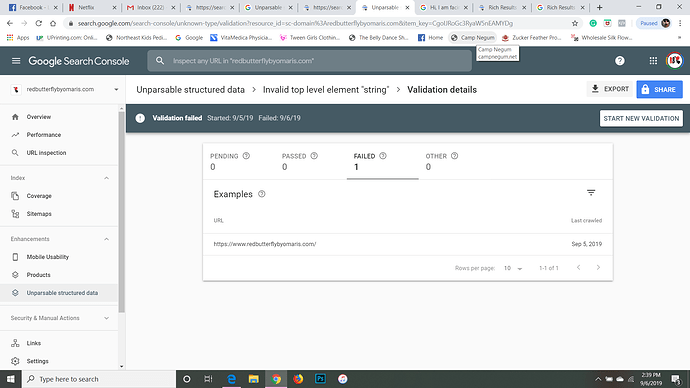Go to Unparsable structured data breadcrumb
The width and height of the screenshot is (690, 388).
(x=190, y=90)
